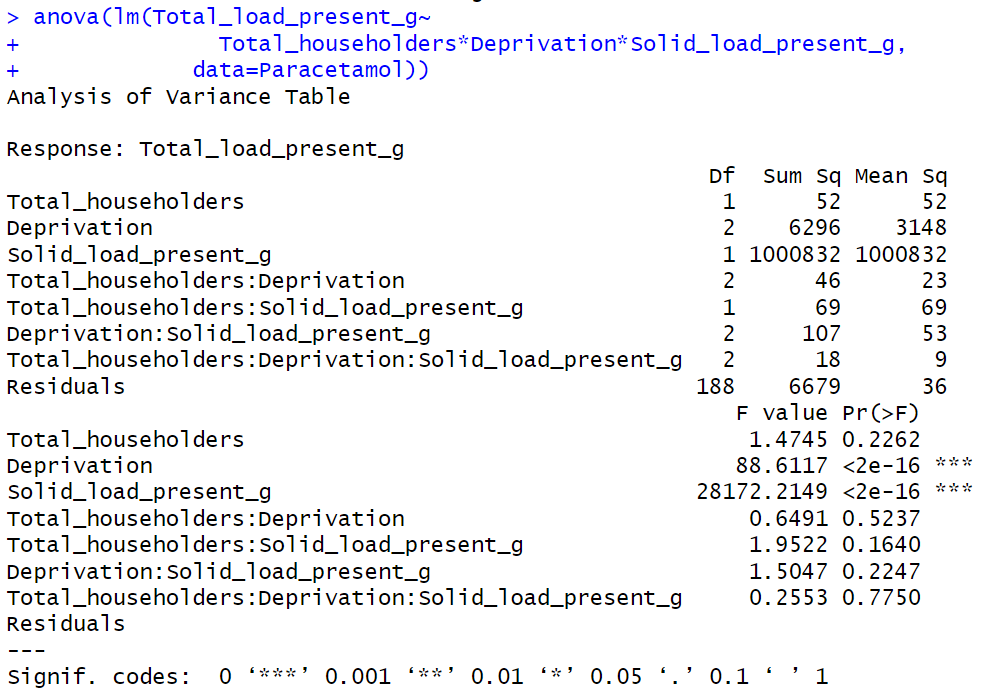Click the Sum Sq value 18
Image resolution: width=1002 pixels, height=691 pixels.
pyautogui.click(x=828, y=360)
